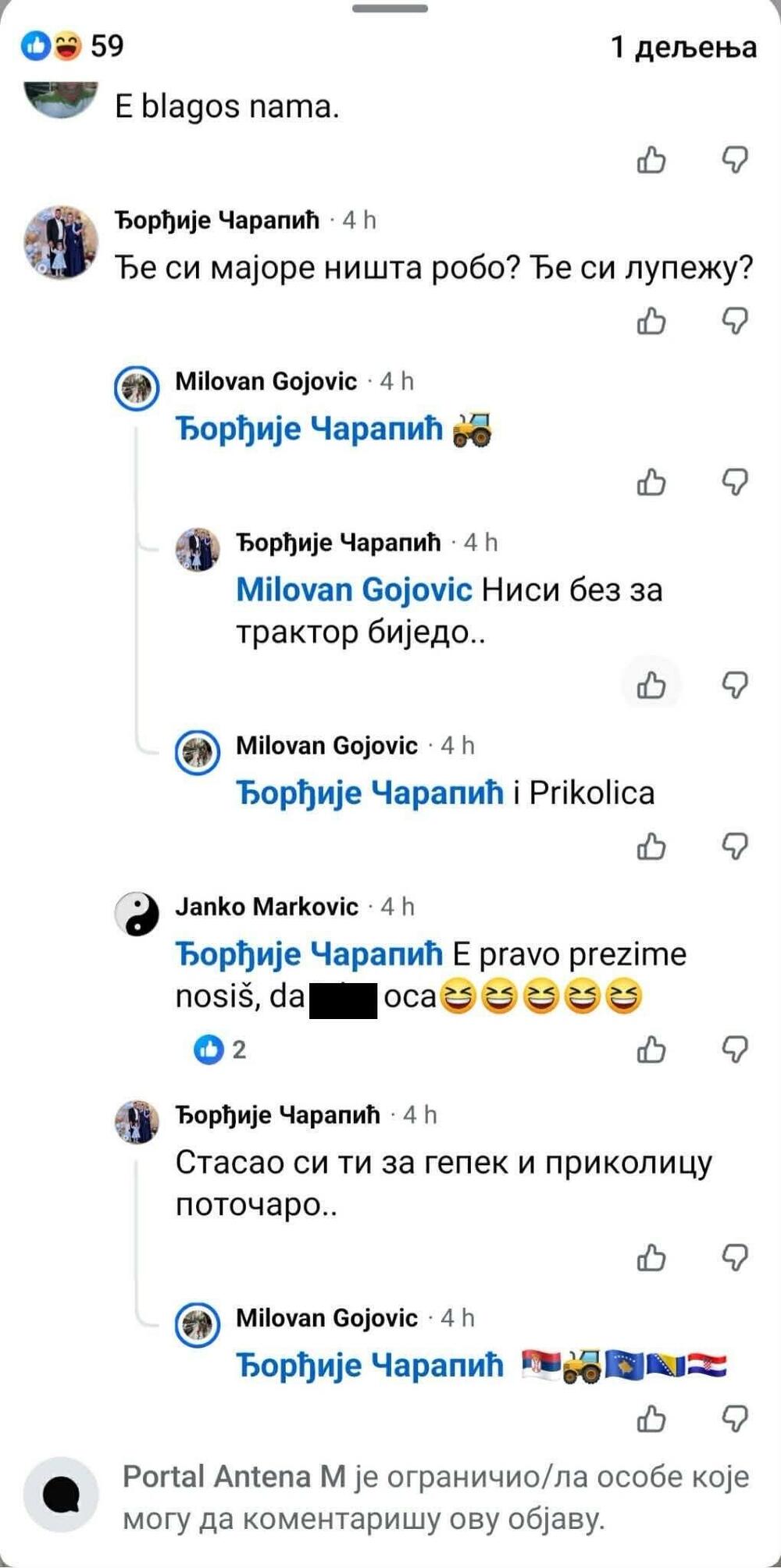781x1568 pixels.
Task: Dislike the "Ниси без за трактор" reply
Action: (736, 685)
